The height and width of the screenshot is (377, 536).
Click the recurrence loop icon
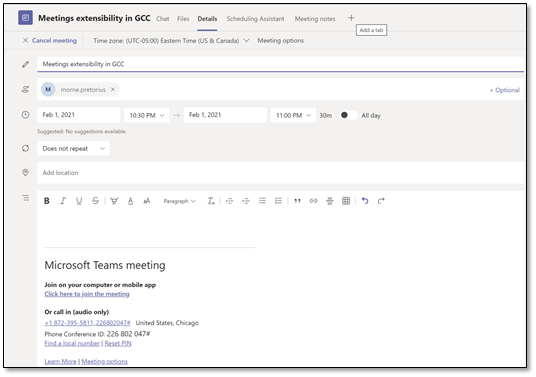25,148
